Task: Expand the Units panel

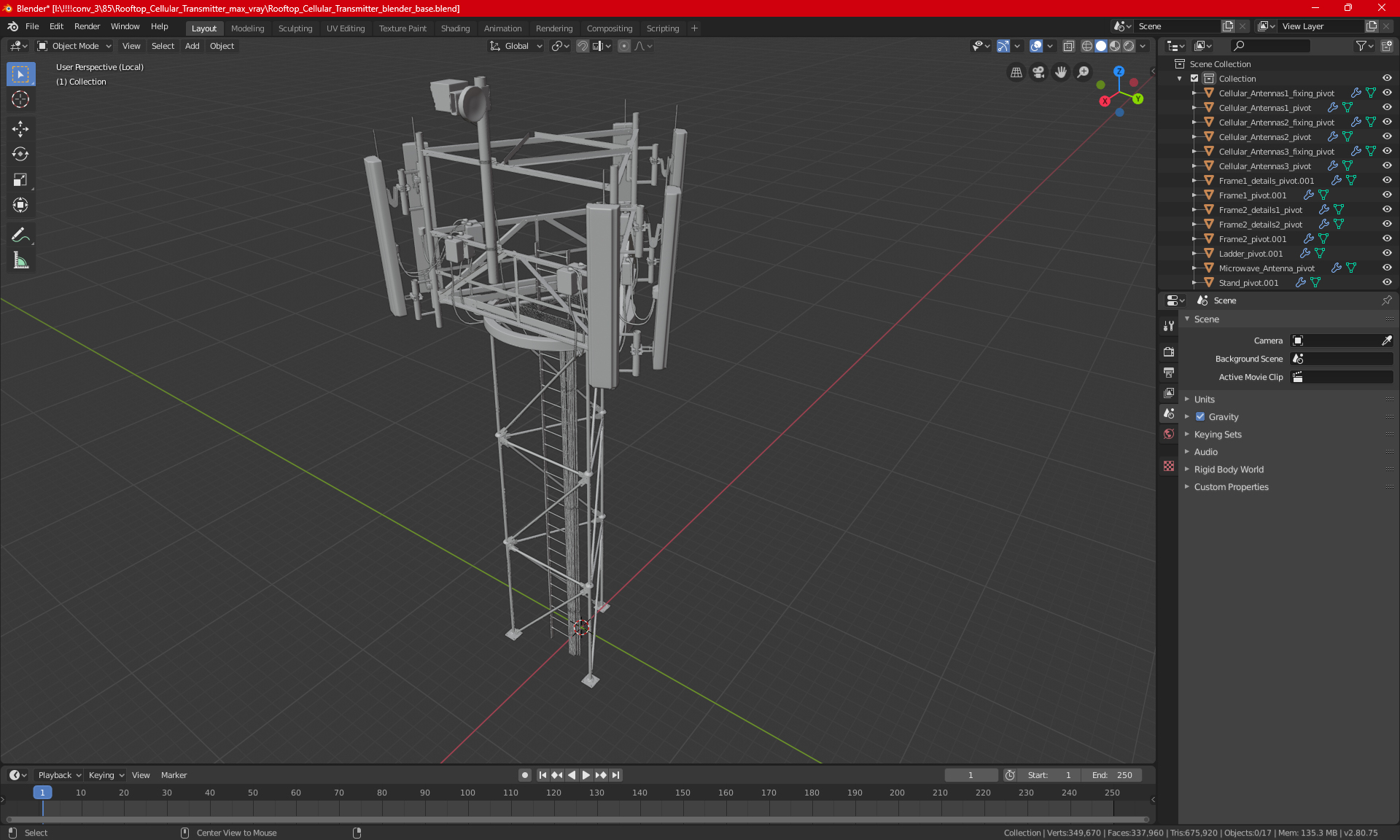Action: (1204, 400)
